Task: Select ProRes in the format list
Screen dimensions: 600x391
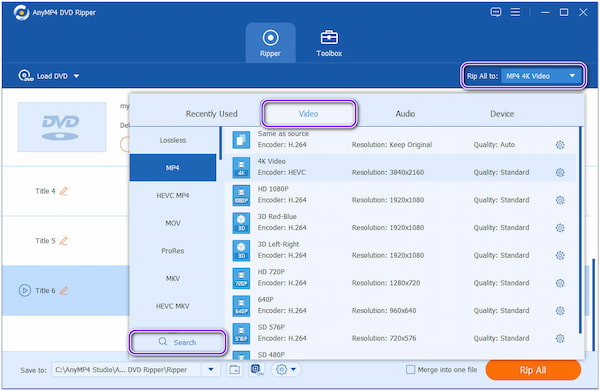Action: point(173,251)
